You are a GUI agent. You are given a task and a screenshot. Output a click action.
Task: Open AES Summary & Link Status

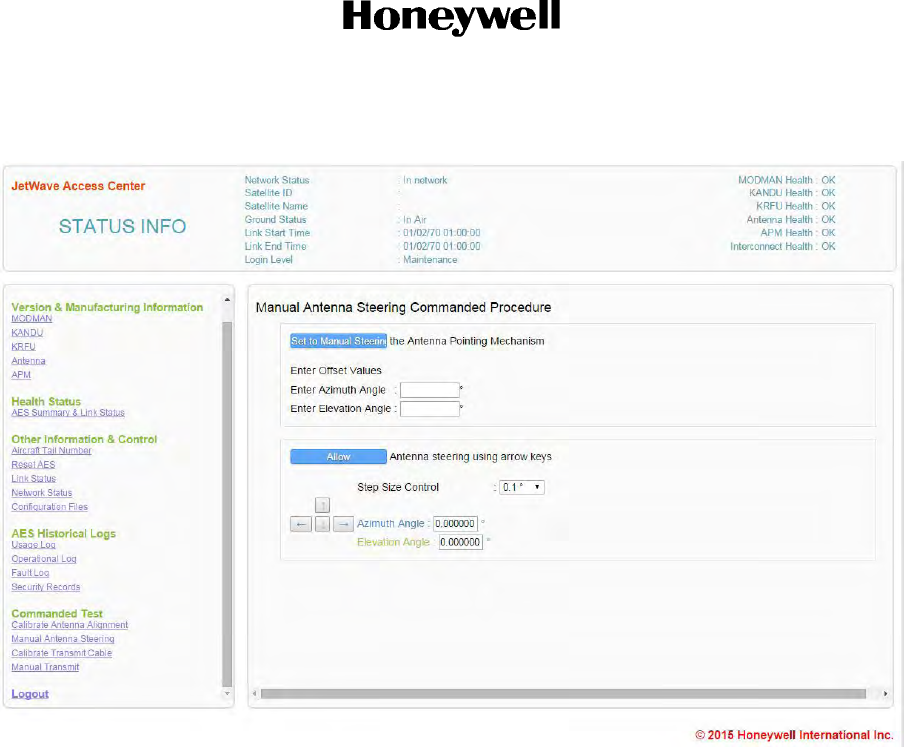coord(68,413)
